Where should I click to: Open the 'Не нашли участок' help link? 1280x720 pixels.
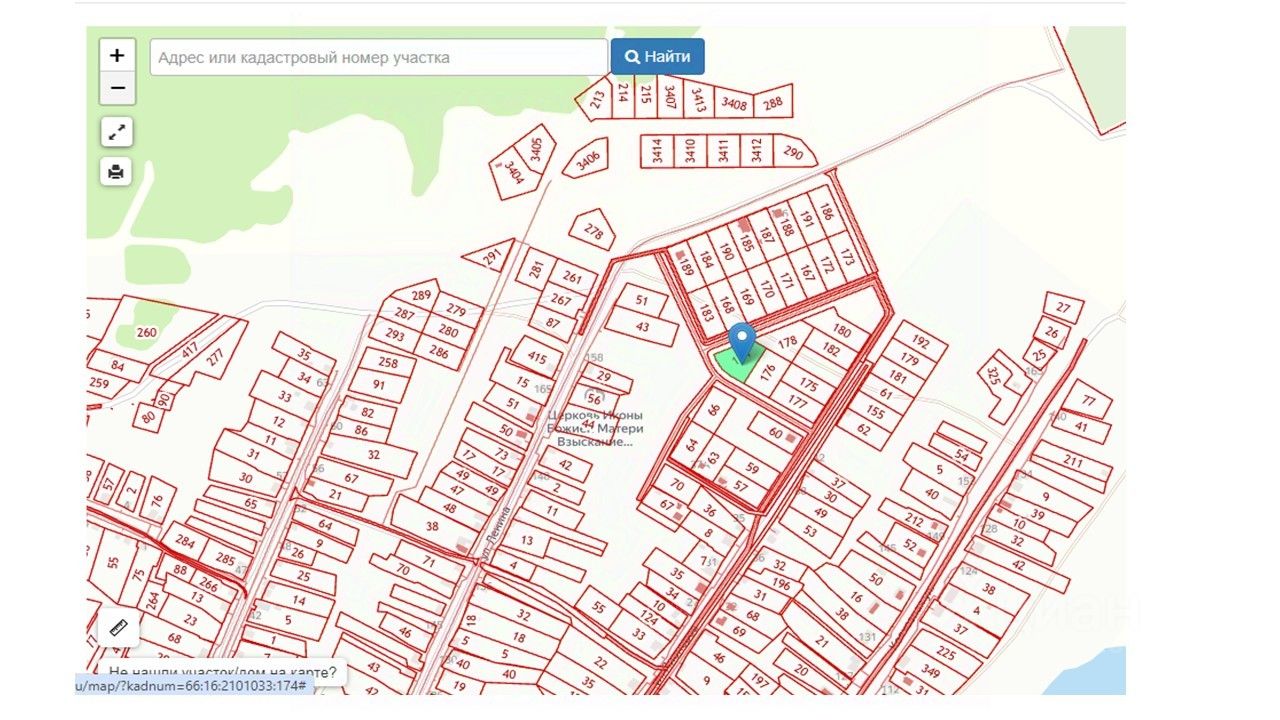(x=222, y=672)
